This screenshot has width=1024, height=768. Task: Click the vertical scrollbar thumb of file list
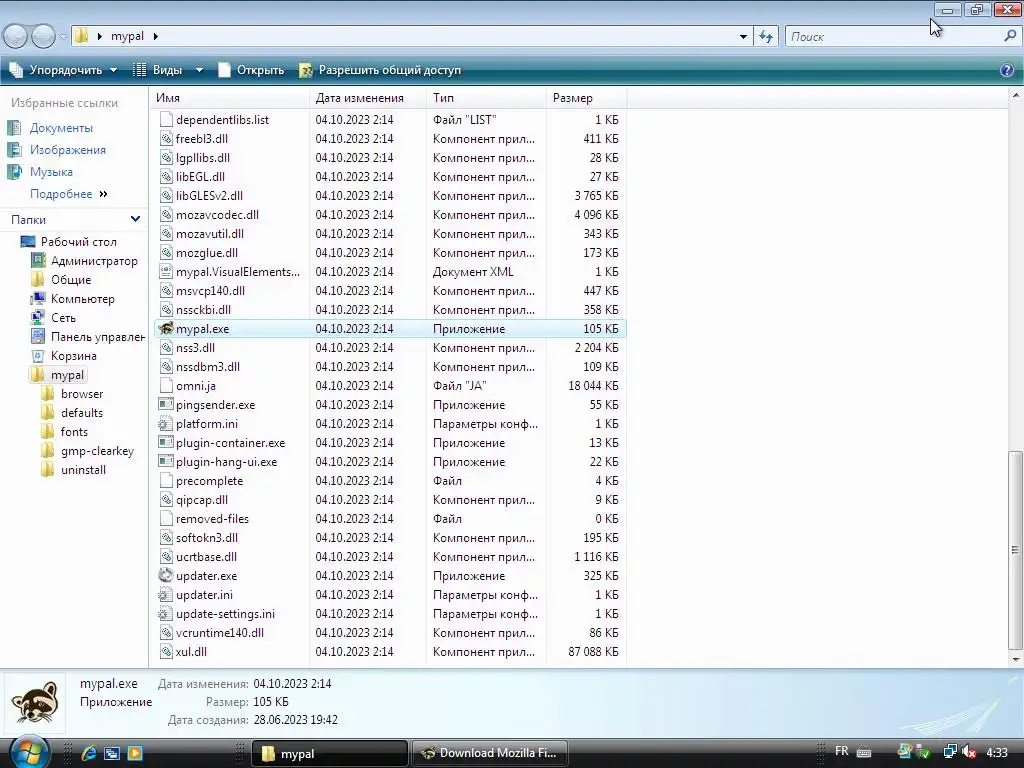tap(1016, 550)
